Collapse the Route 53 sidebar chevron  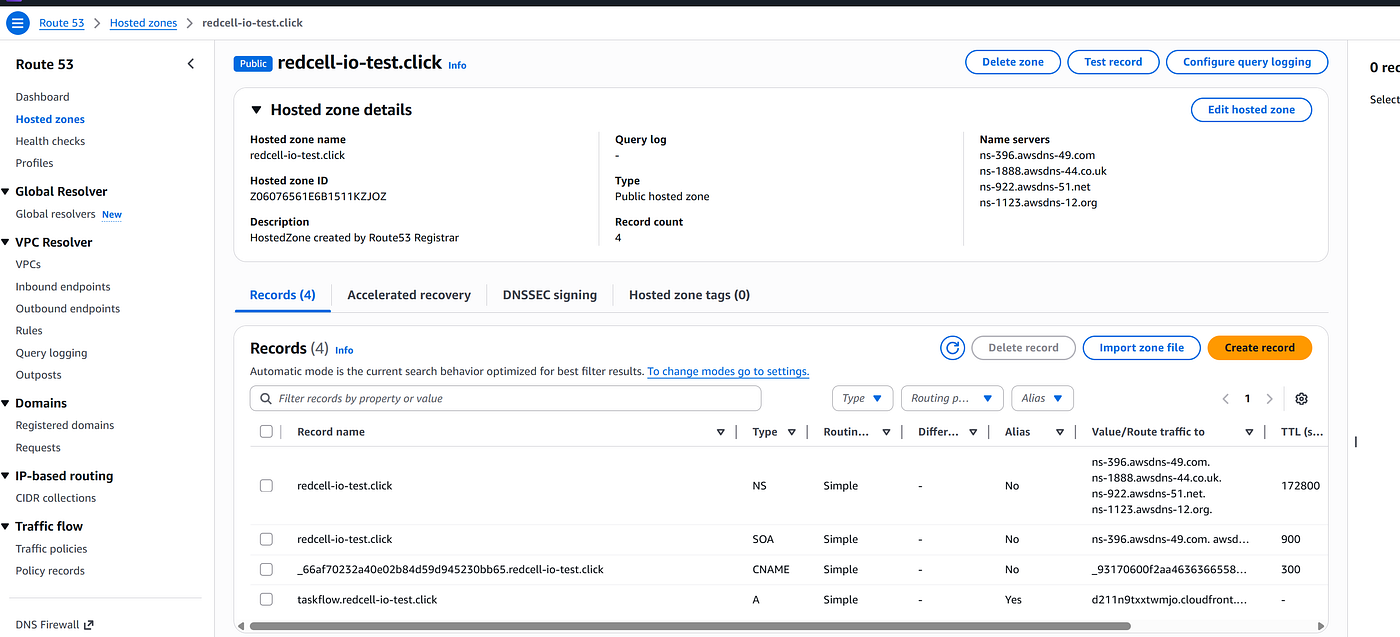click(191, 64)
